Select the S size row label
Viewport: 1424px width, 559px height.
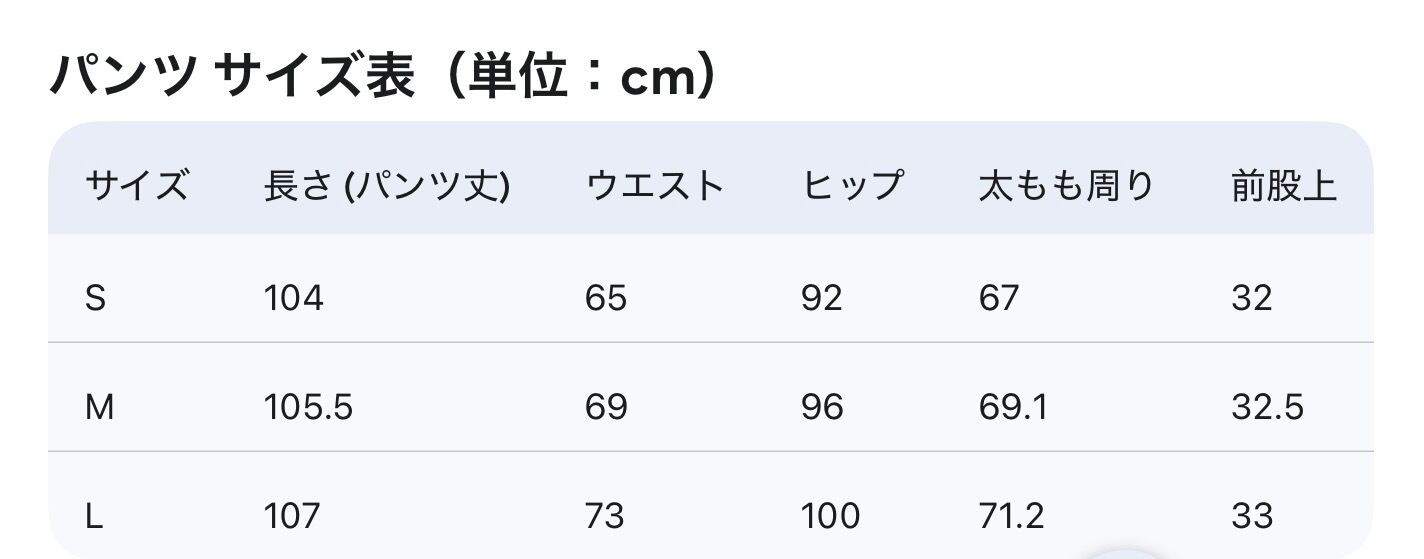[x=95, y=298]
